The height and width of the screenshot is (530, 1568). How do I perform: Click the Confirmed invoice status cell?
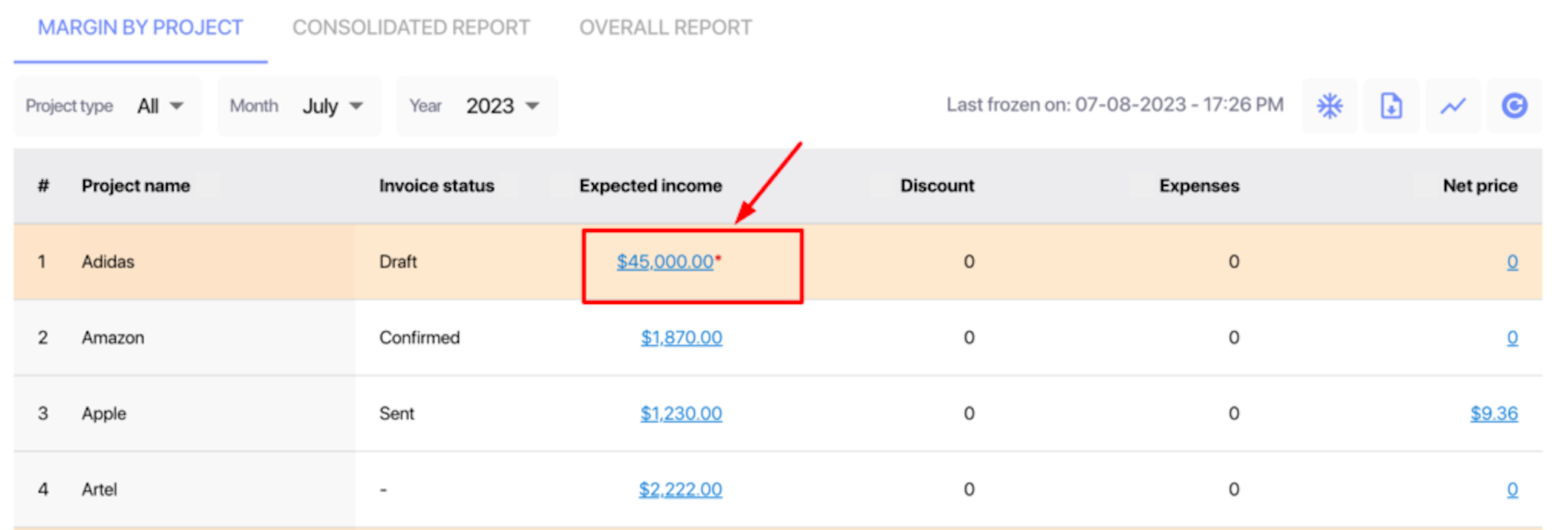pyautogui.click(x=420, y=338)
